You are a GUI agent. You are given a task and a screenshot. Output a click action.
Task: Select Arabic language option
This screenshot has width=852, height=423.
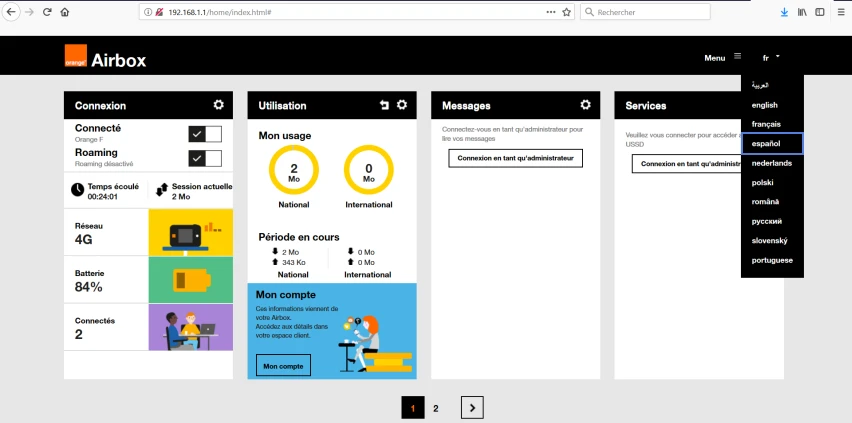point(760,85)
